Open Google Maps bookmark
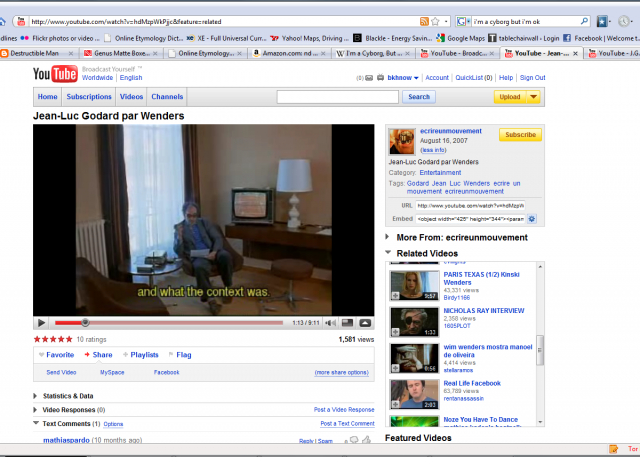 point(460,38)
